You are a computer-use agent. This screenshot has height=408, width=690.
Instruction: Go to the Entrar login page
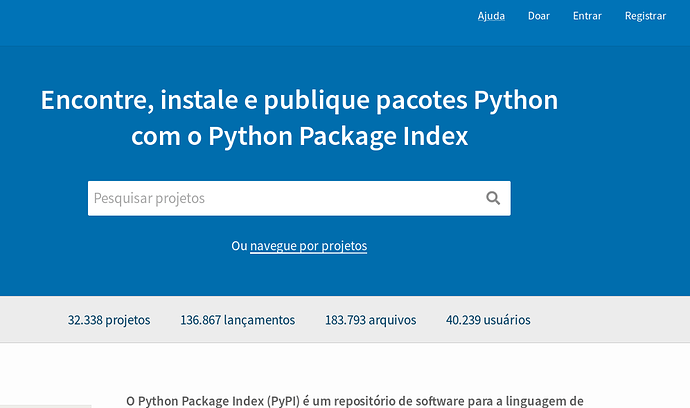pyautogui.click(x=587, y=16)
